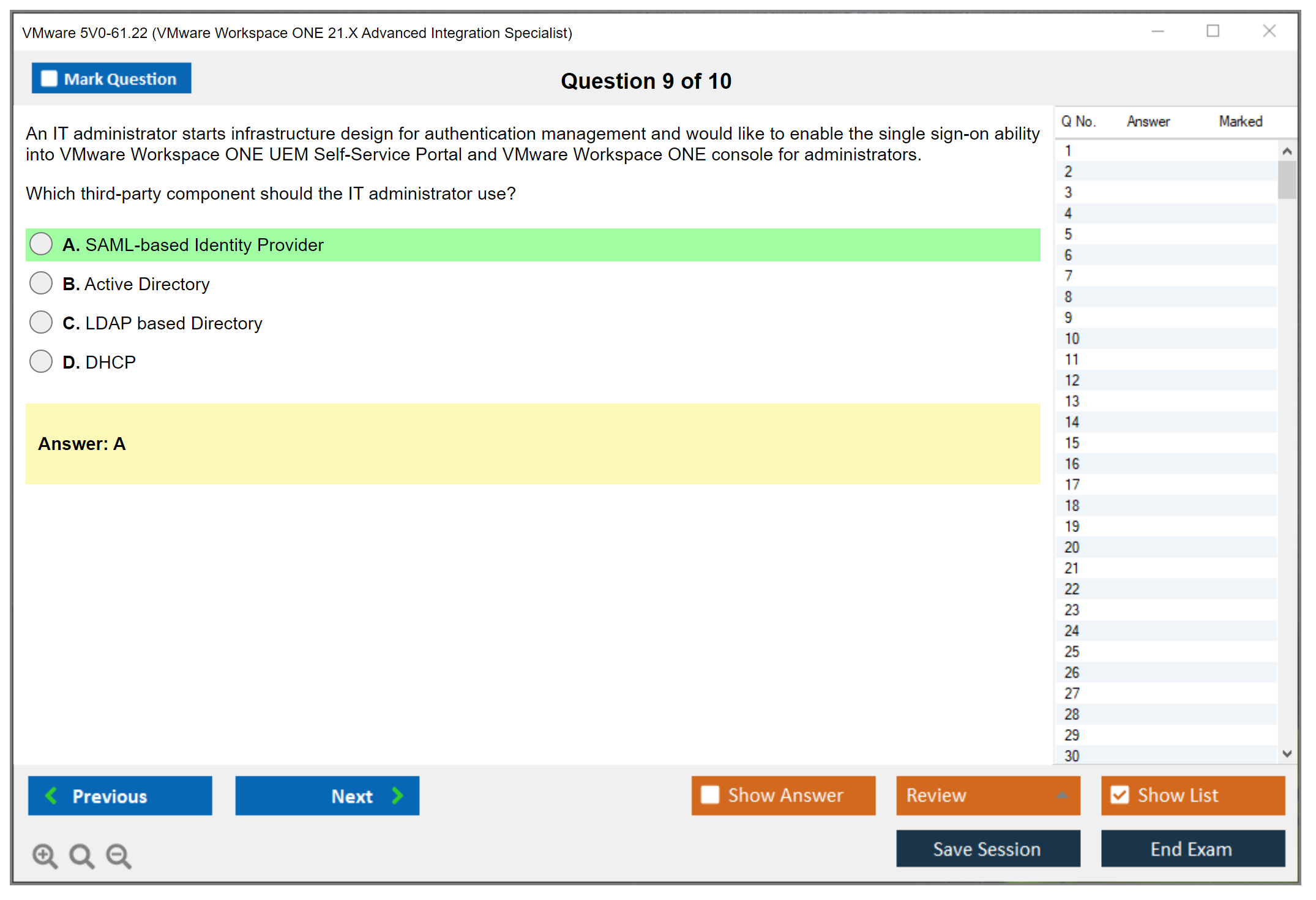Click the End Exam button
This screenshot has width=1316, height=900.
1192,849
